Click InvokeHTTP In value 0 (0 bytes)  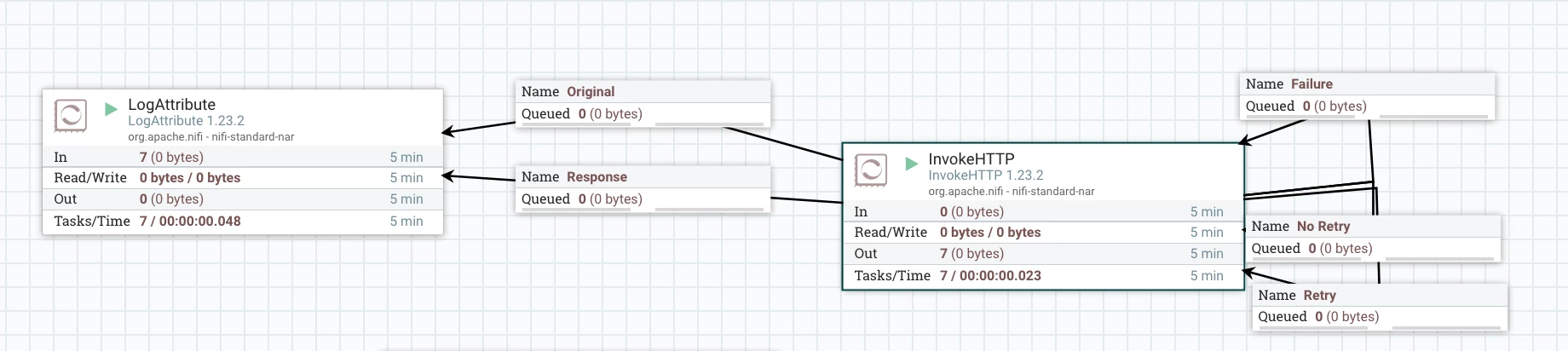[971, 212]
